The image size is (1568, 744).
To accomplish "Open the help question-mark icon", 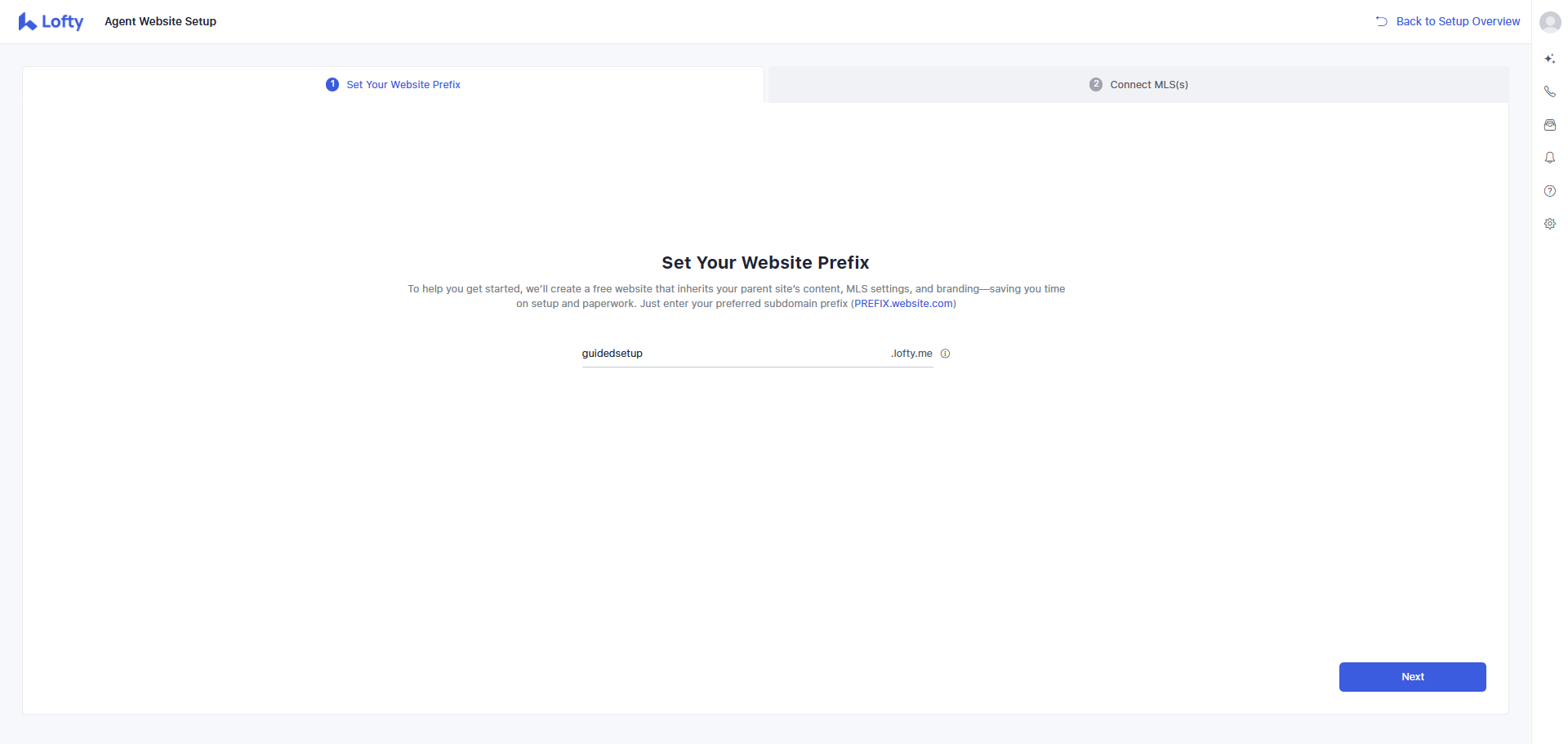I will (1549, 190).
